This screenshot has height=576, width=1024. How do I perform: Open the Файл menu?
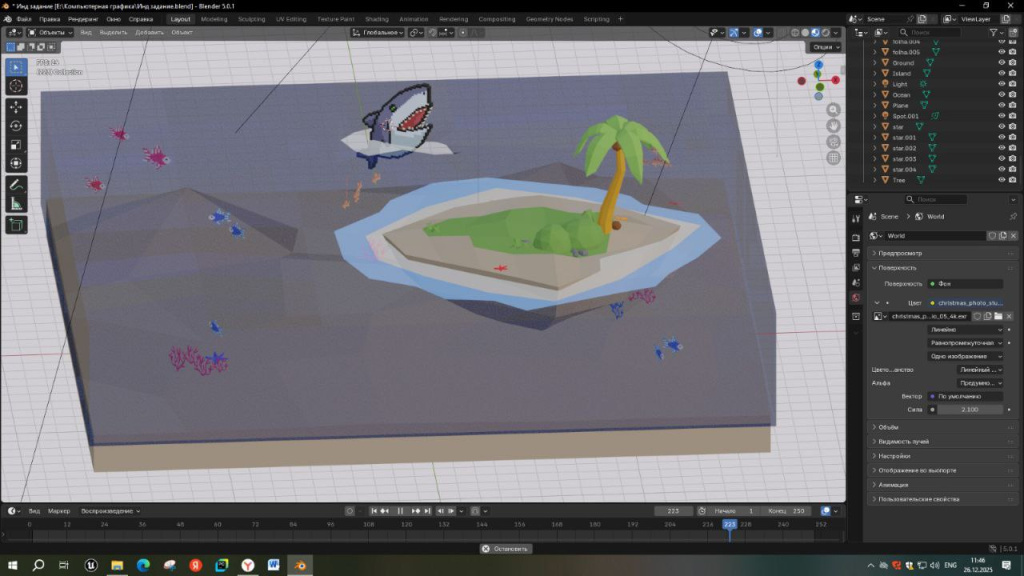click(x=24, y=19)
